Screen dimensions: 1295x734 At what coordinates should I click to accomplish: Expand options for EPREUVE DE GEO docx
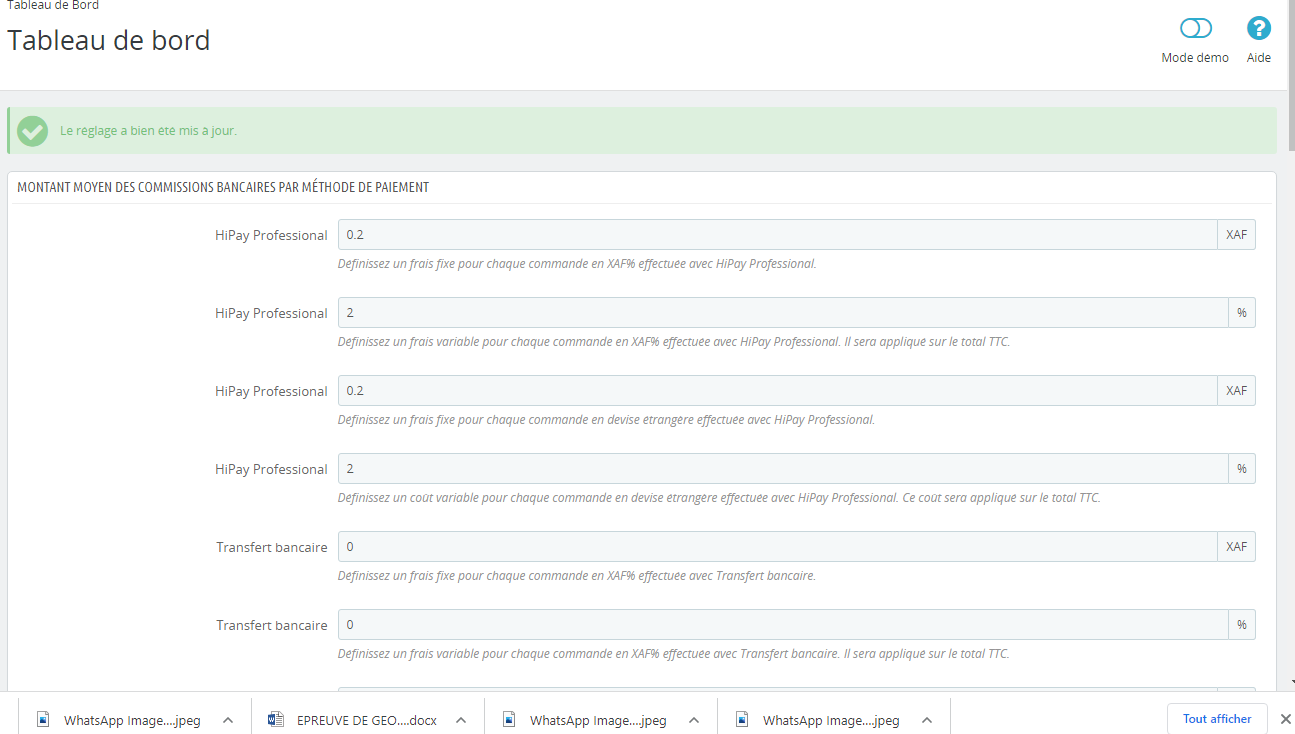[461, 720]
